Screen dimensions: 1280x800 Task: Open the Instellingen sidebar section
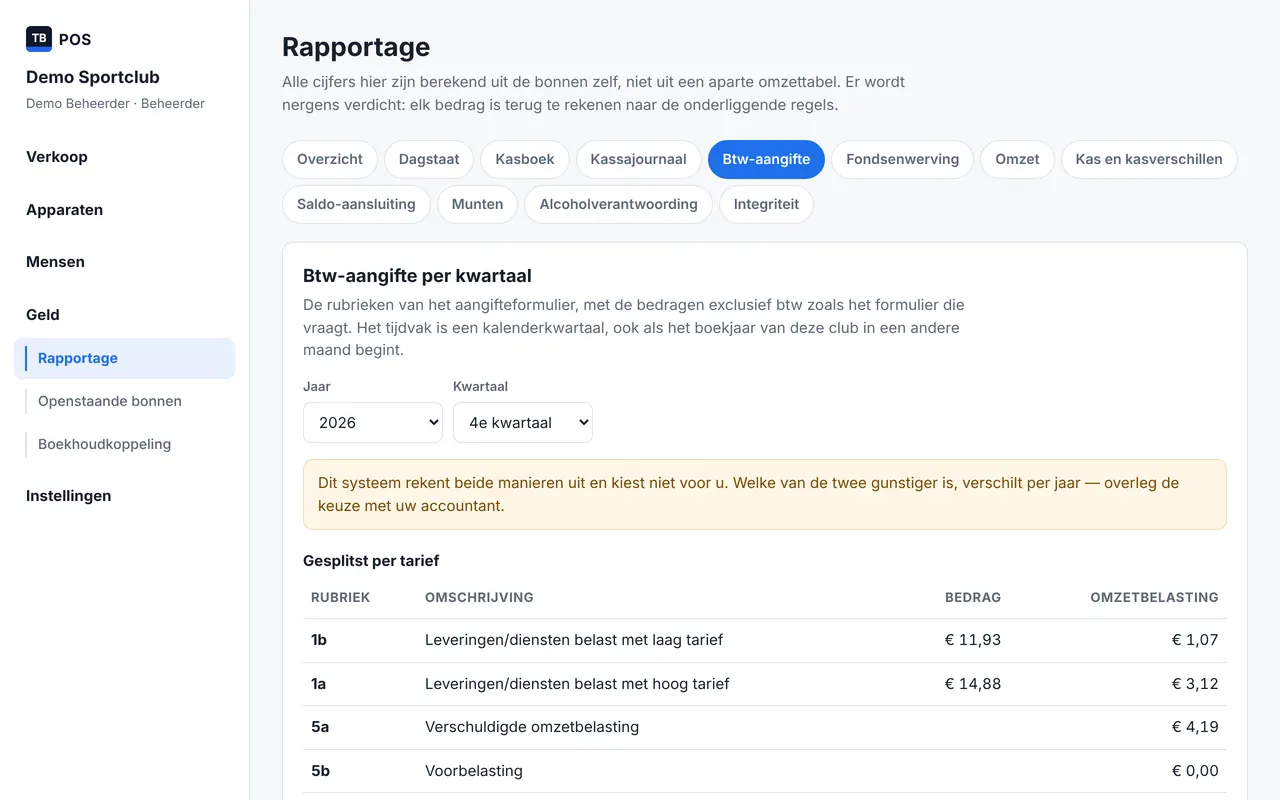click(x=68, y=496)
